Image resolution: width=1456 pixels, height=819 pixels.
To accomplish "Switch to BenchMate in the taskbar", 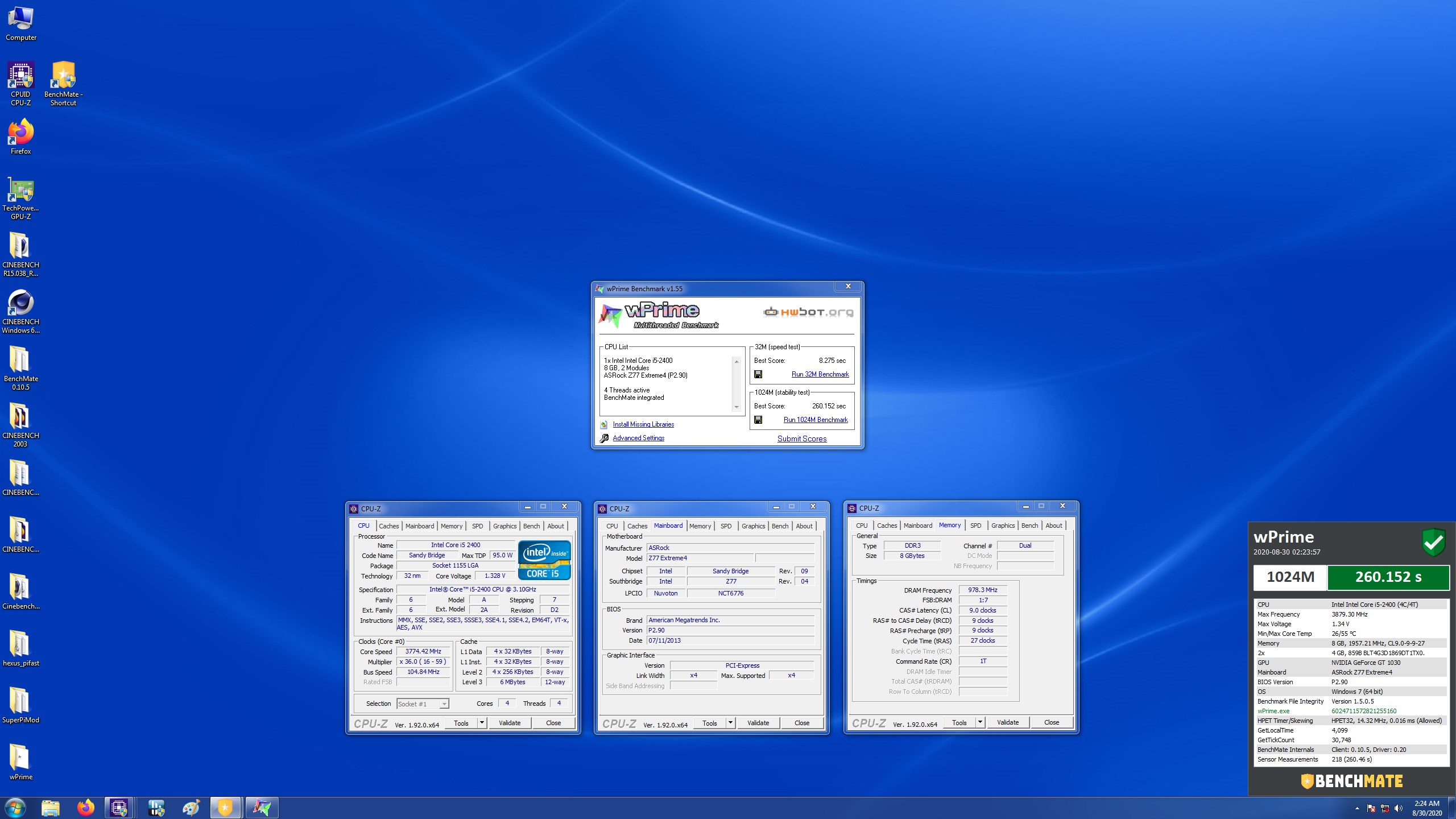I will click(225, 808).
